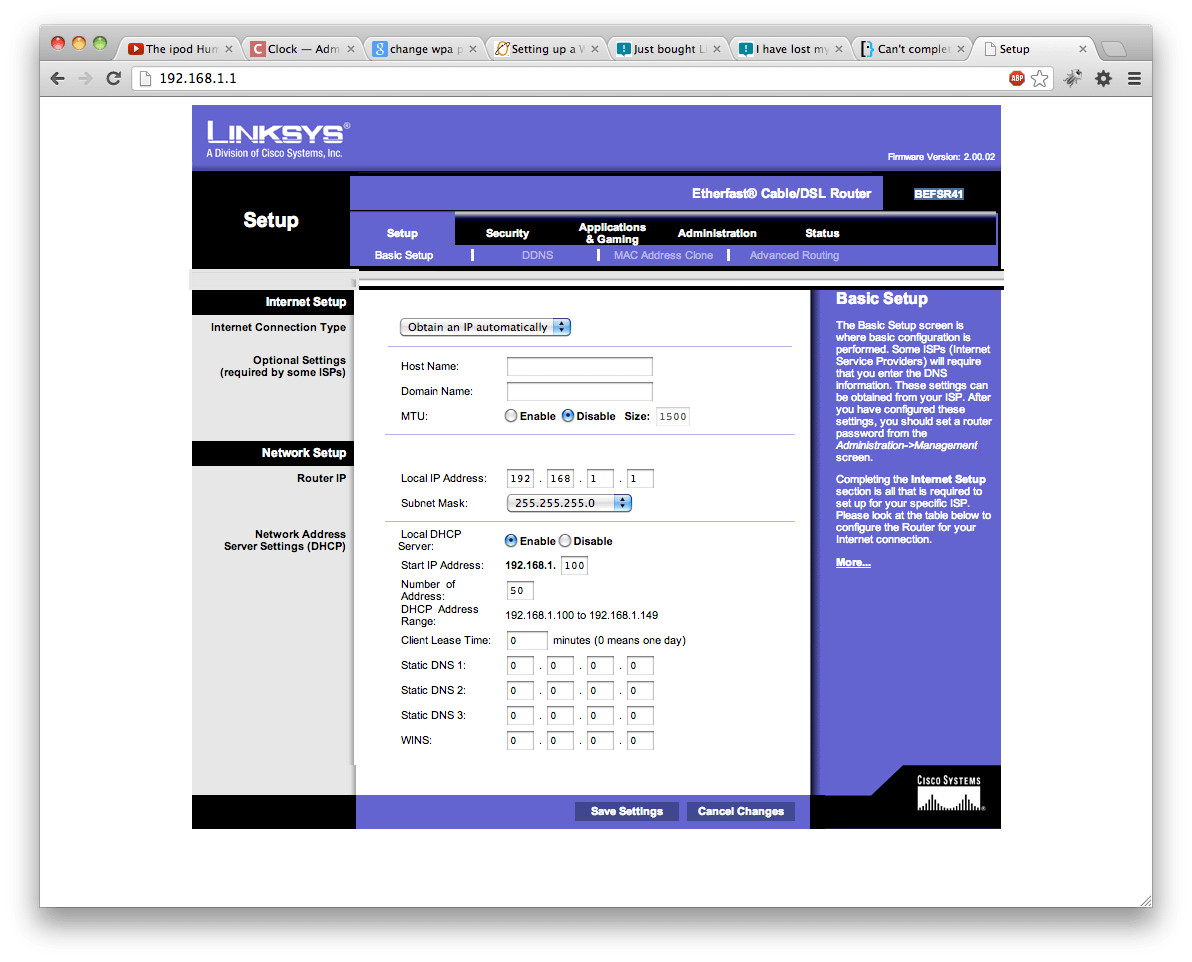Click inside the Host Name field

point(580,366)
